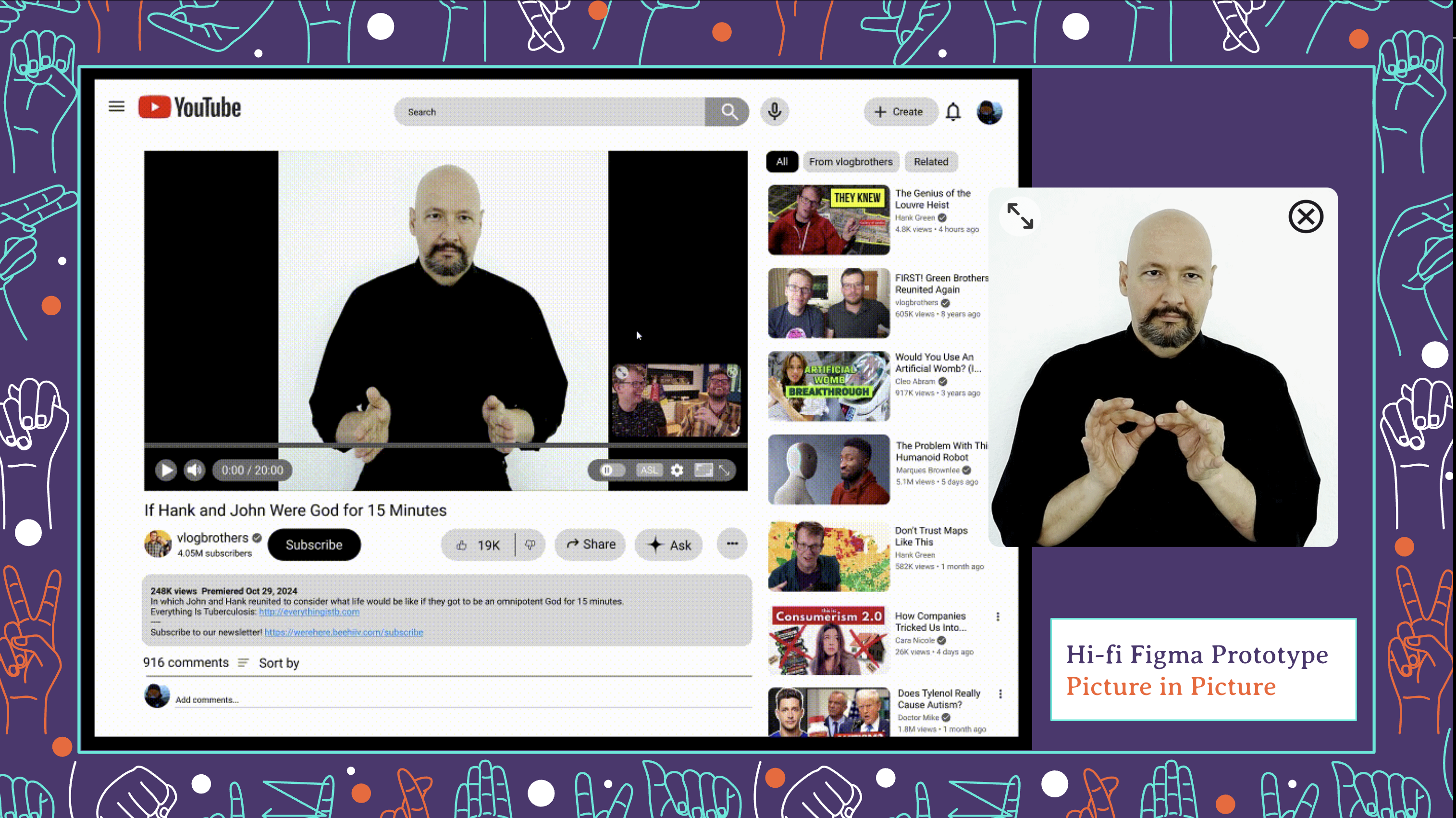The width and height of the screenshot is (1456, 818).
Task: Toggle the ASL interpreter button
Action: [649, 470]
